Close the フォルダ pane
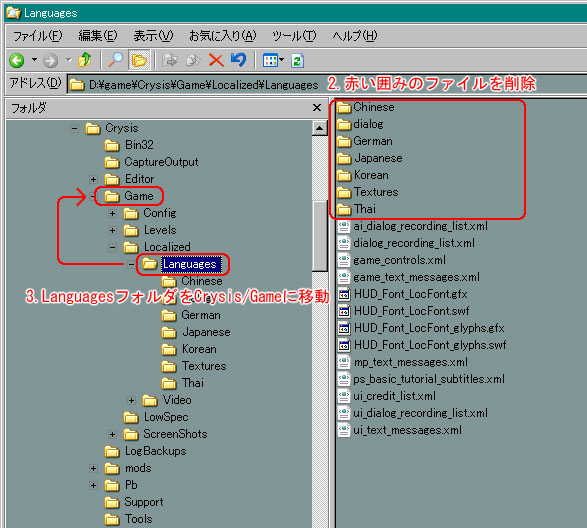 pos(317,108)
